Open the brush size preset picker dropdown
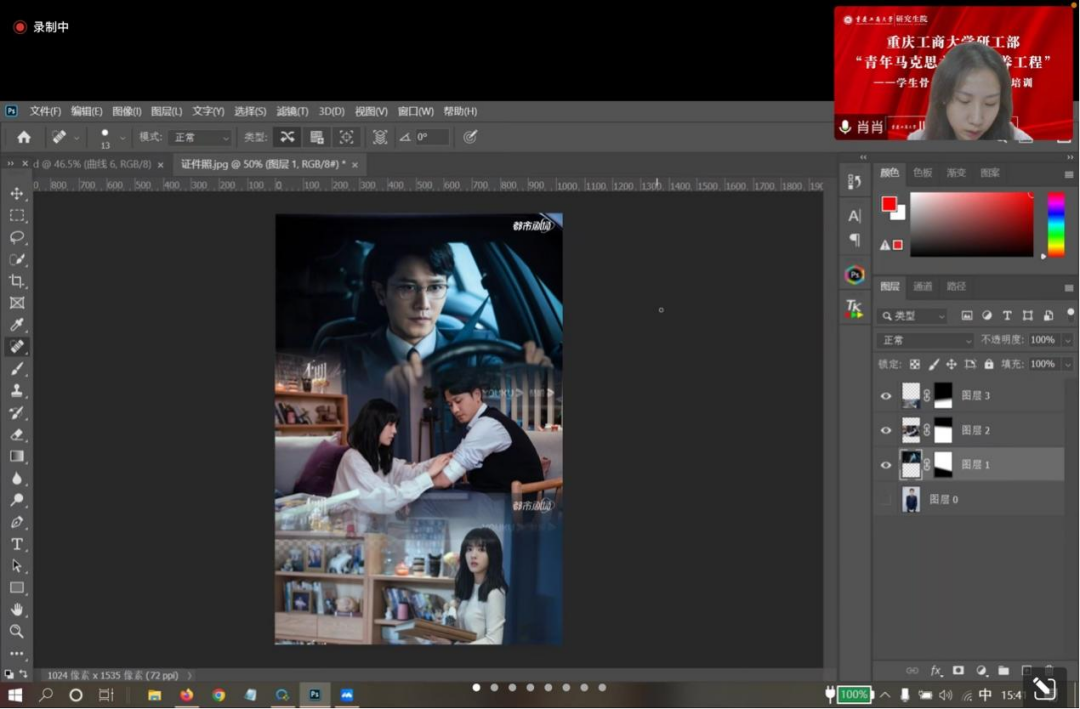This screenshot has height=709, width=1080. click(123, 138)
